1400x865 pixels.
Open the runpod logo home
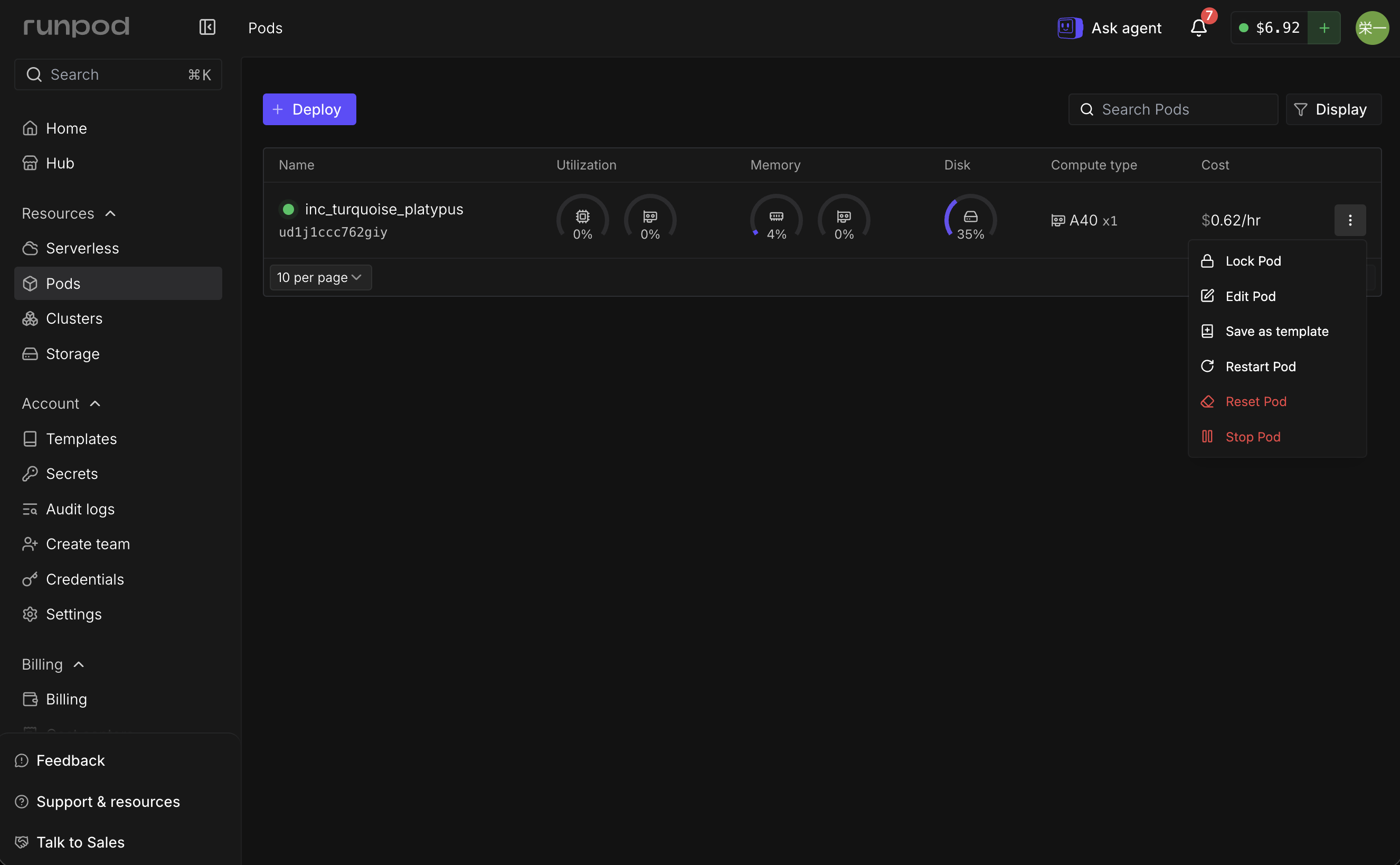coord(76,27)
